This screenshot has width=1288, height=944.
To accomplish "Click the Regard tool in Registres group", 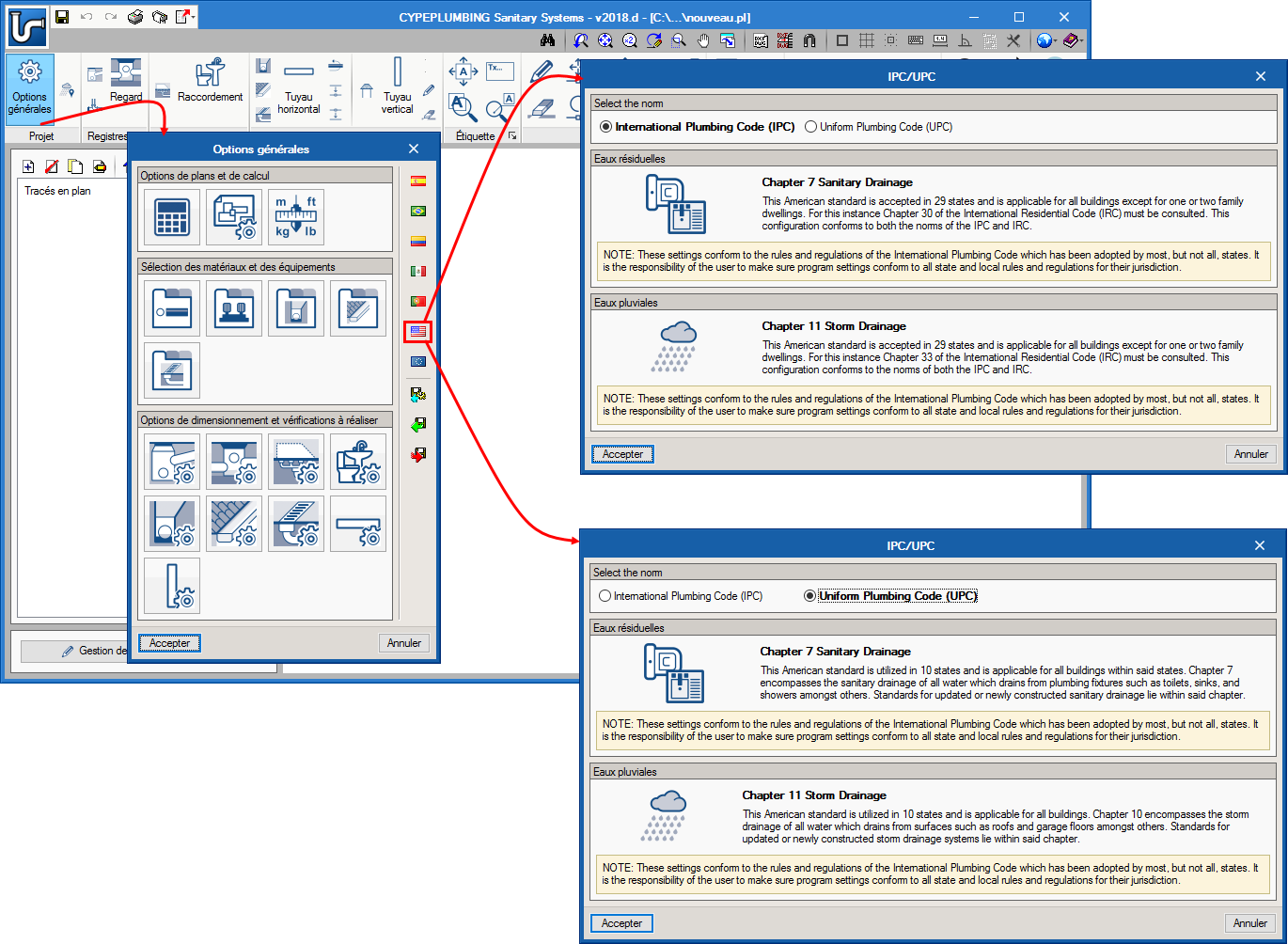I will pos(126,82).
